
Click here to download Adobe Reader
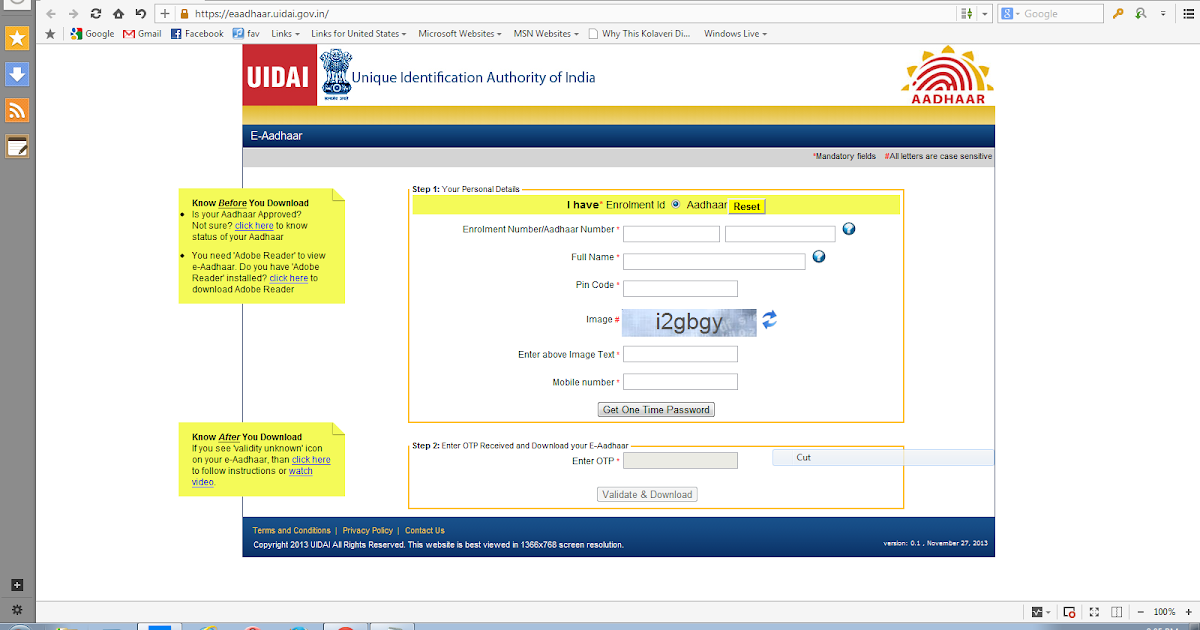[288, 278]
